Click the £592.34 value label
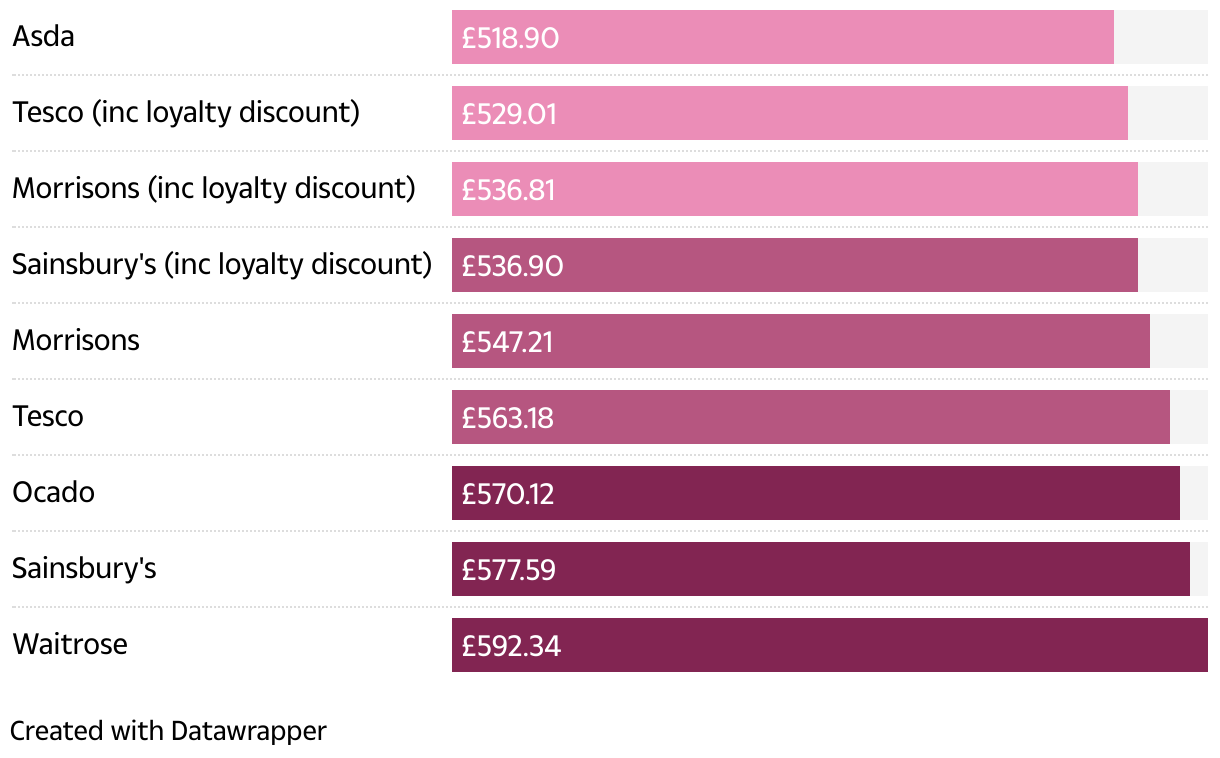 click(511, 646)
